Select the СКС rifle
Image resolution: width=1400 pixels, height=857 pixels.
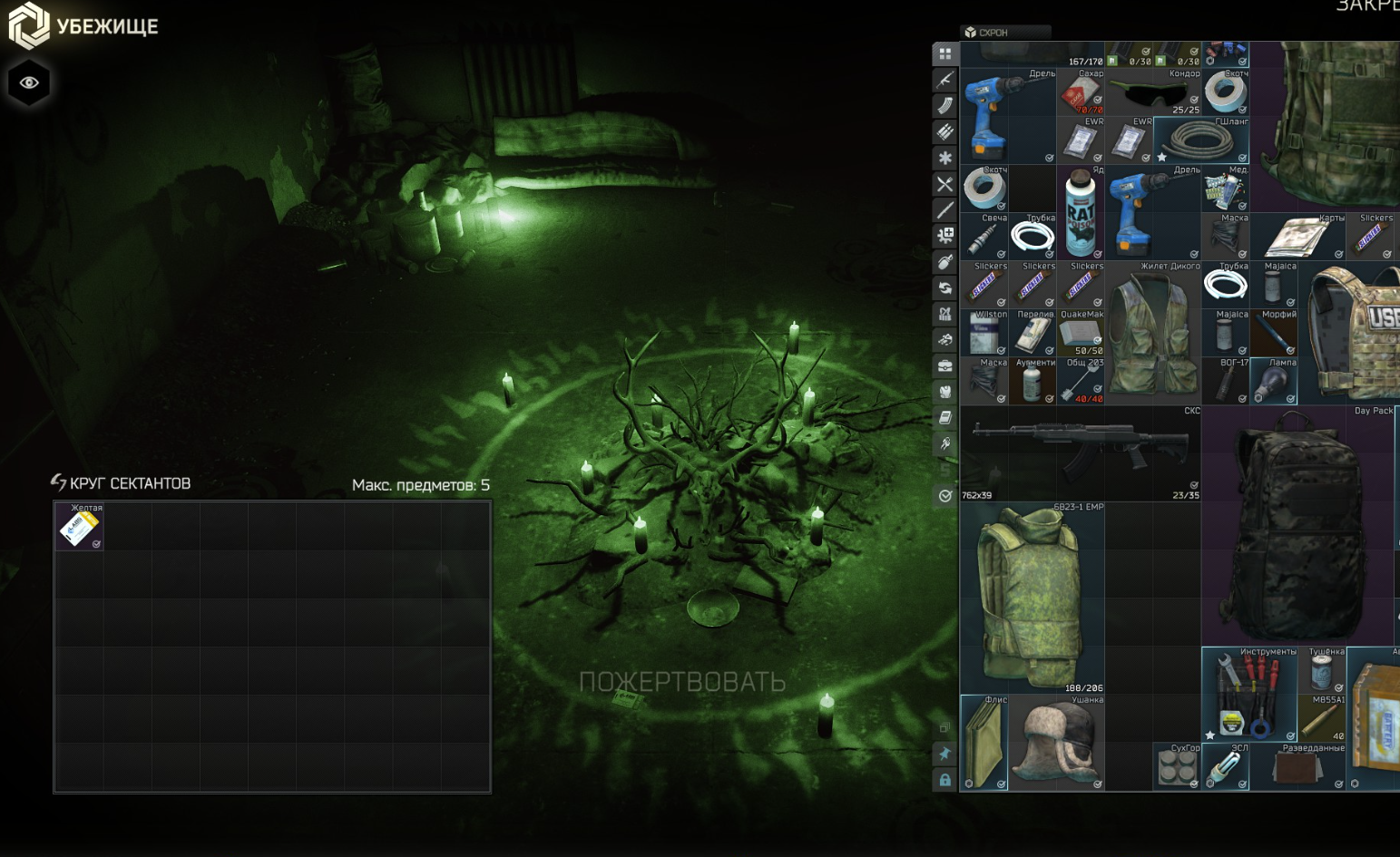coord(1081,453)
